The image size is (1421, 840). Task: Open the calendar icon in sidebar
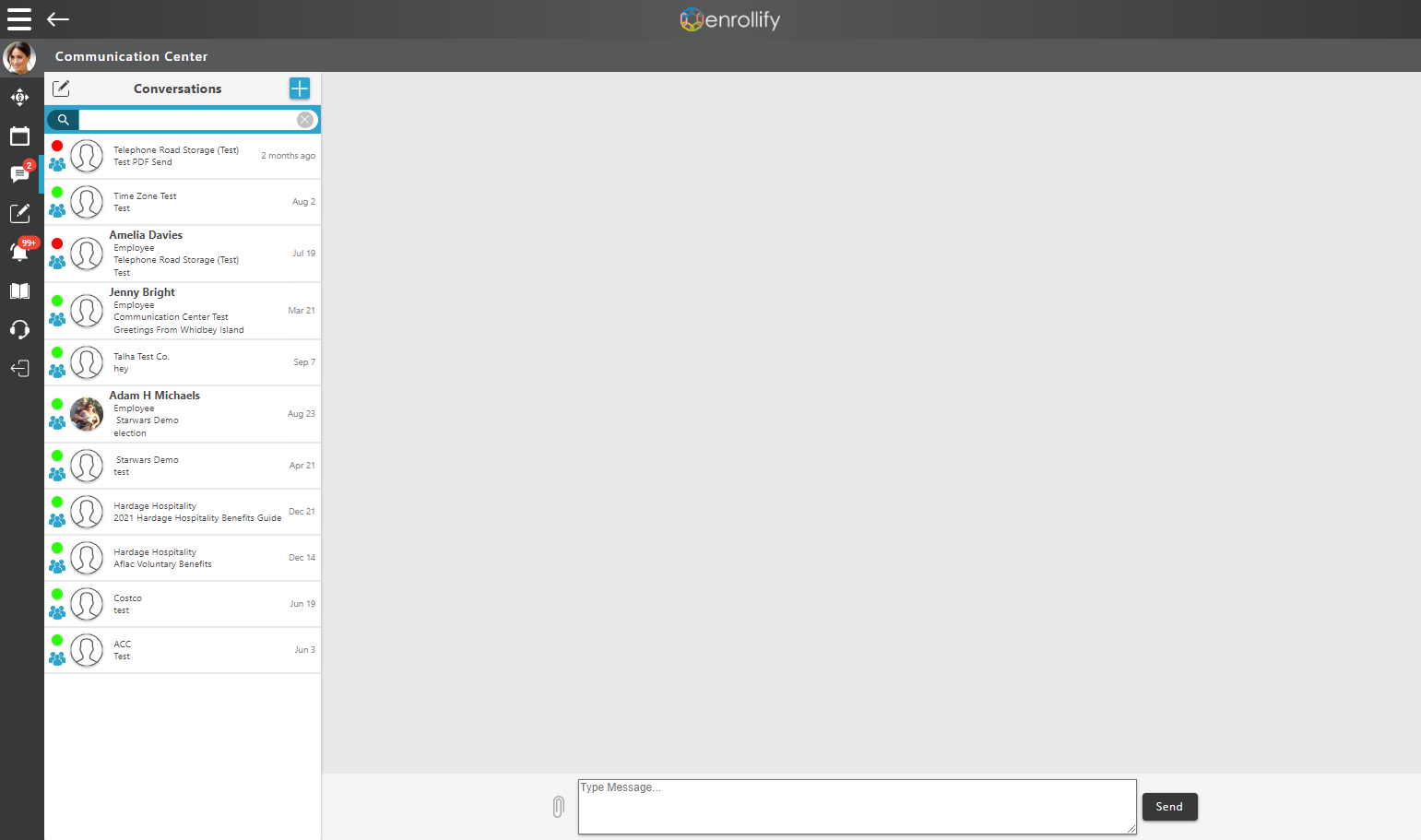[x=19, y=136]
